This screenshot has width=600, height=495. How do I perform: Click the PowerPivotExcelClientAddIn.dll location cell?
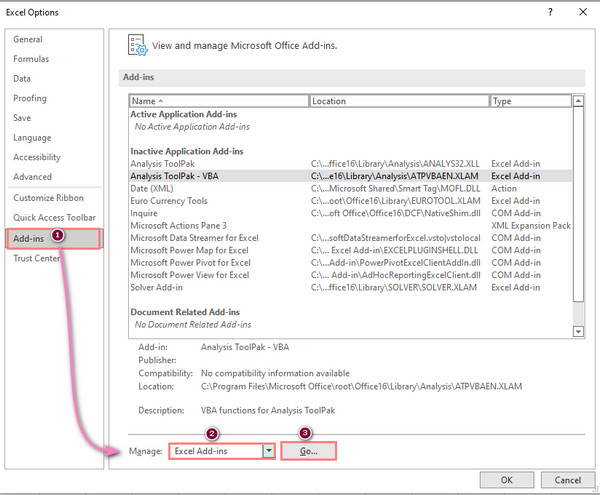396,263
